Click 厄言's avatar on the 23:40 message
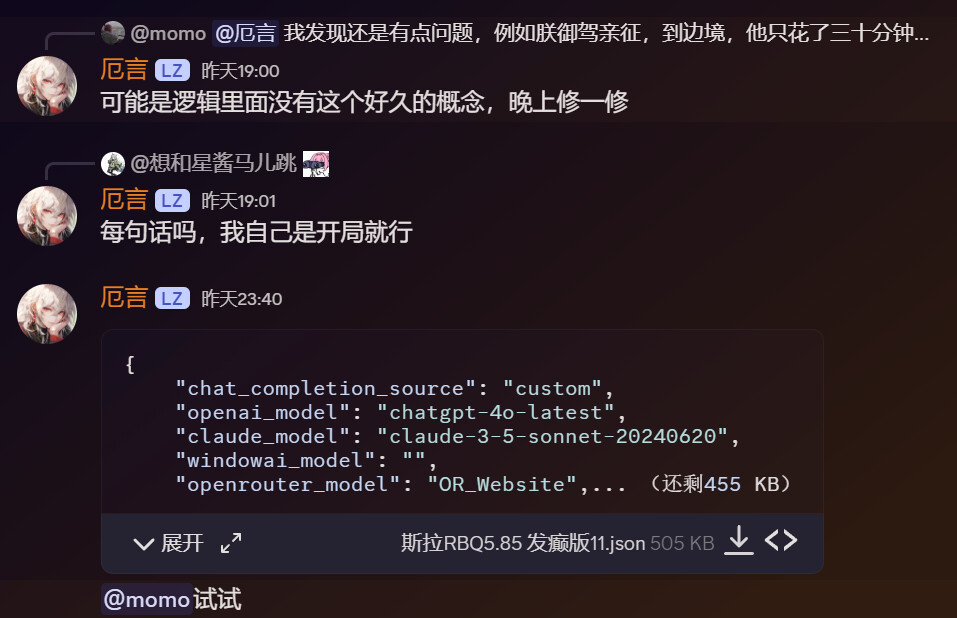Image resolution: width=957 pixels, height=618 pixels. tap(47, 314)
